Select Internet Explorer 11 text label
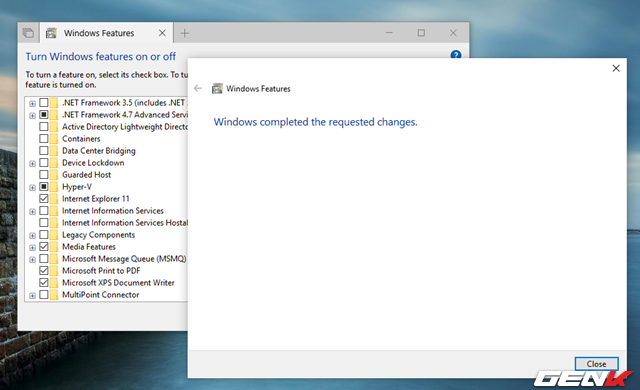 coord(96,199)
